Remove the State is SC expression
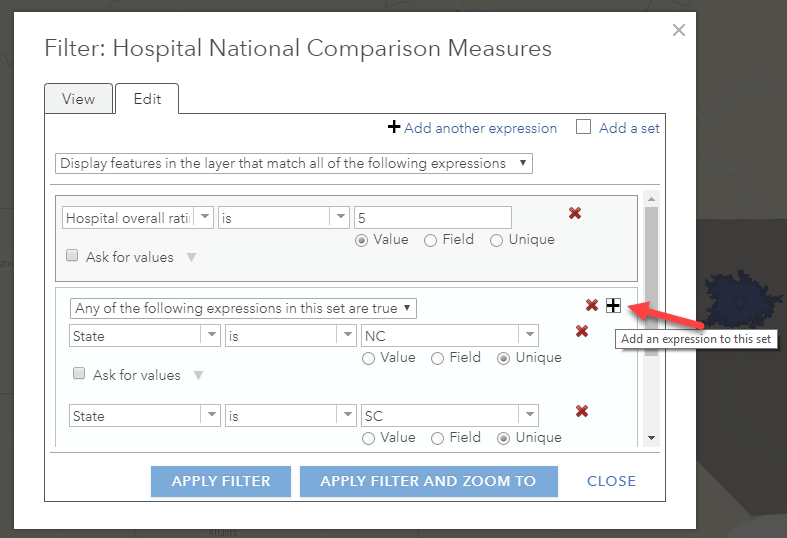This screenshot has width=787, height=538. 582,411
